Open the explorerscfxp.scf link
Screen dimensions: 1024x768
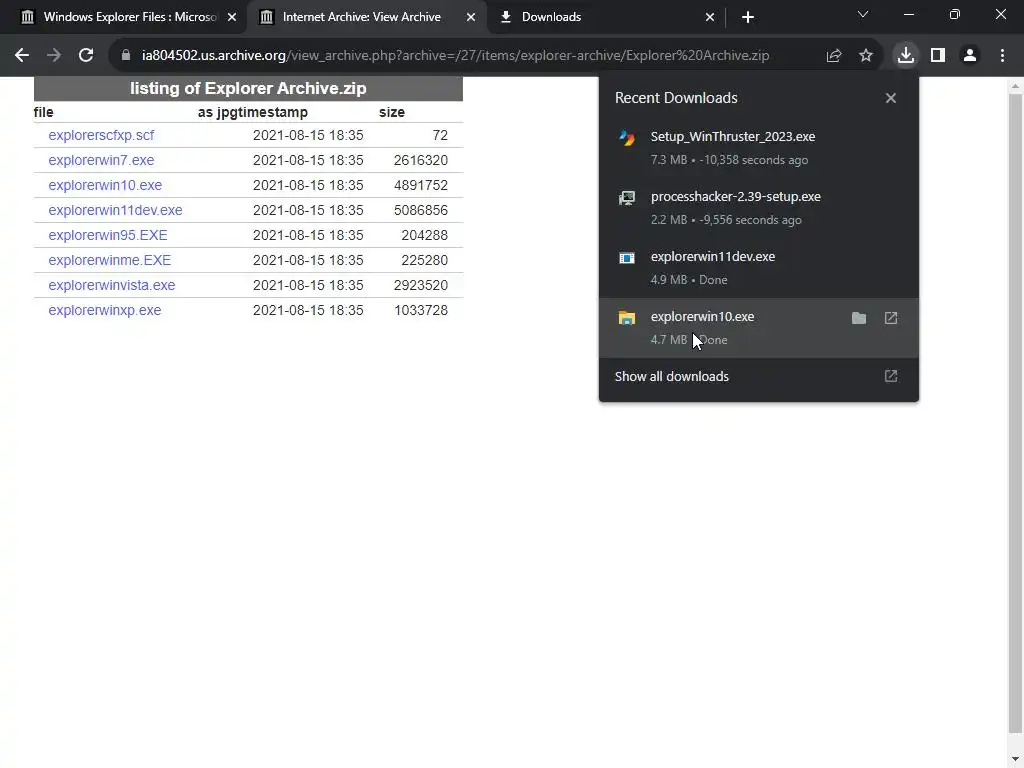coord(101,135)
